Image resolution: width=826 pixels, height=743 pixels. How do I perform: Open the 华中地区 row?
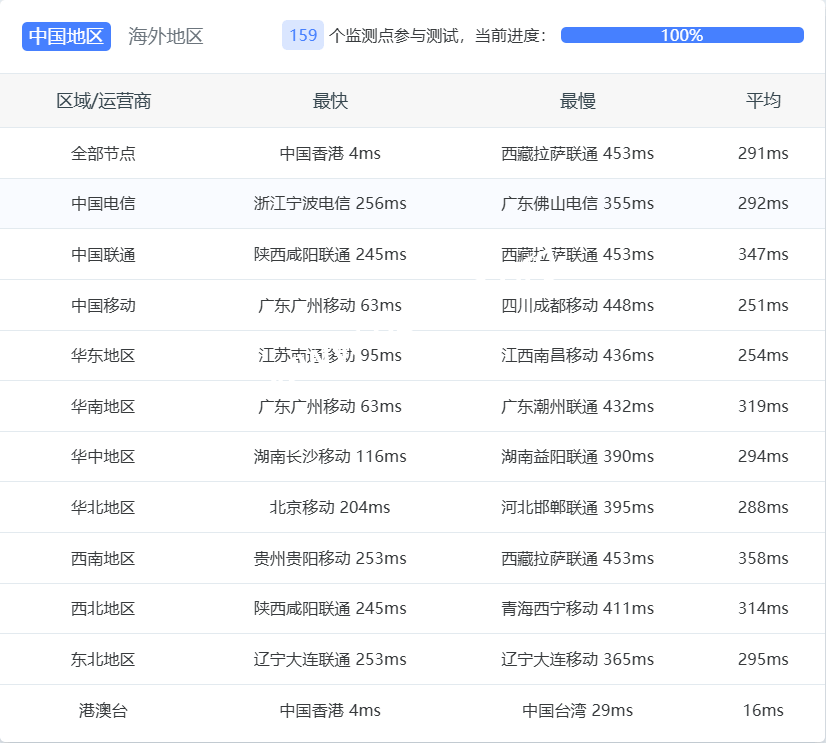point(104,457)
